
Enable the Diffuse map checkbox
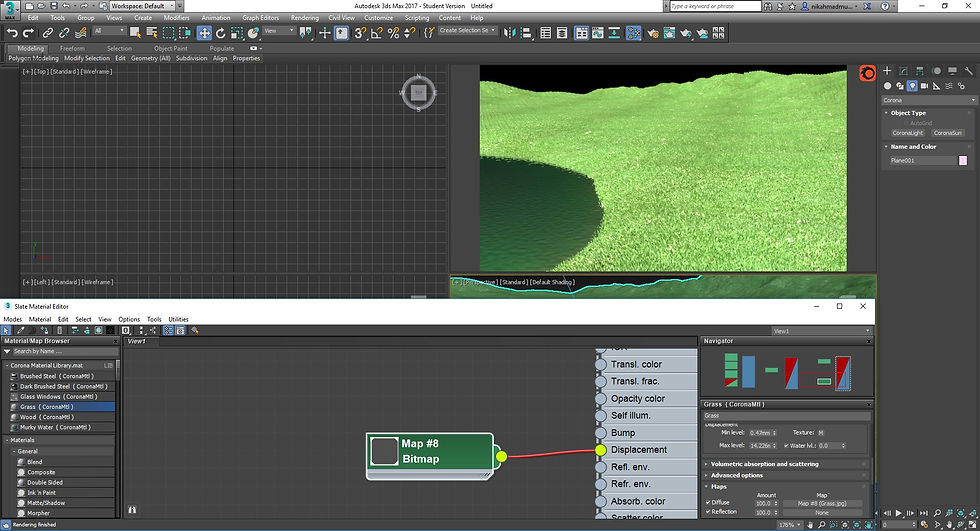708,502
